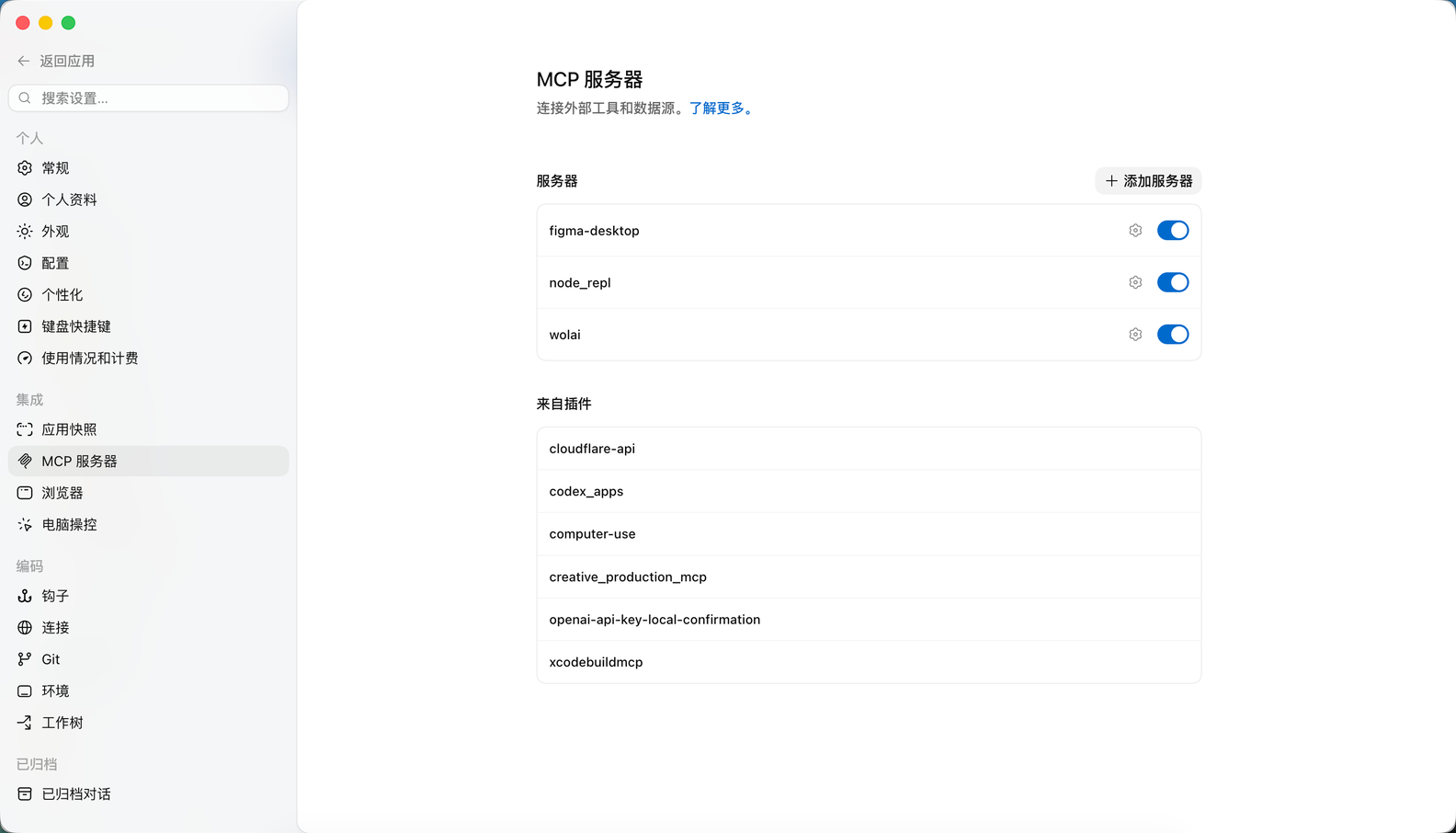The width and height of the screenshot is (1456, 833).
Task: Click the back arrow icon beside 返回应用
Action: coord(24,61)
